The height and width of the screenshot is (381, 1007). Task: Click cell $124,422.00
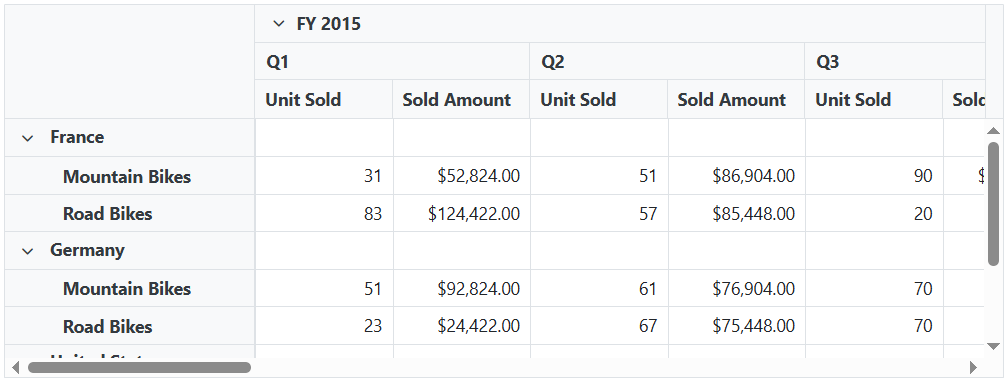point(461,213)
